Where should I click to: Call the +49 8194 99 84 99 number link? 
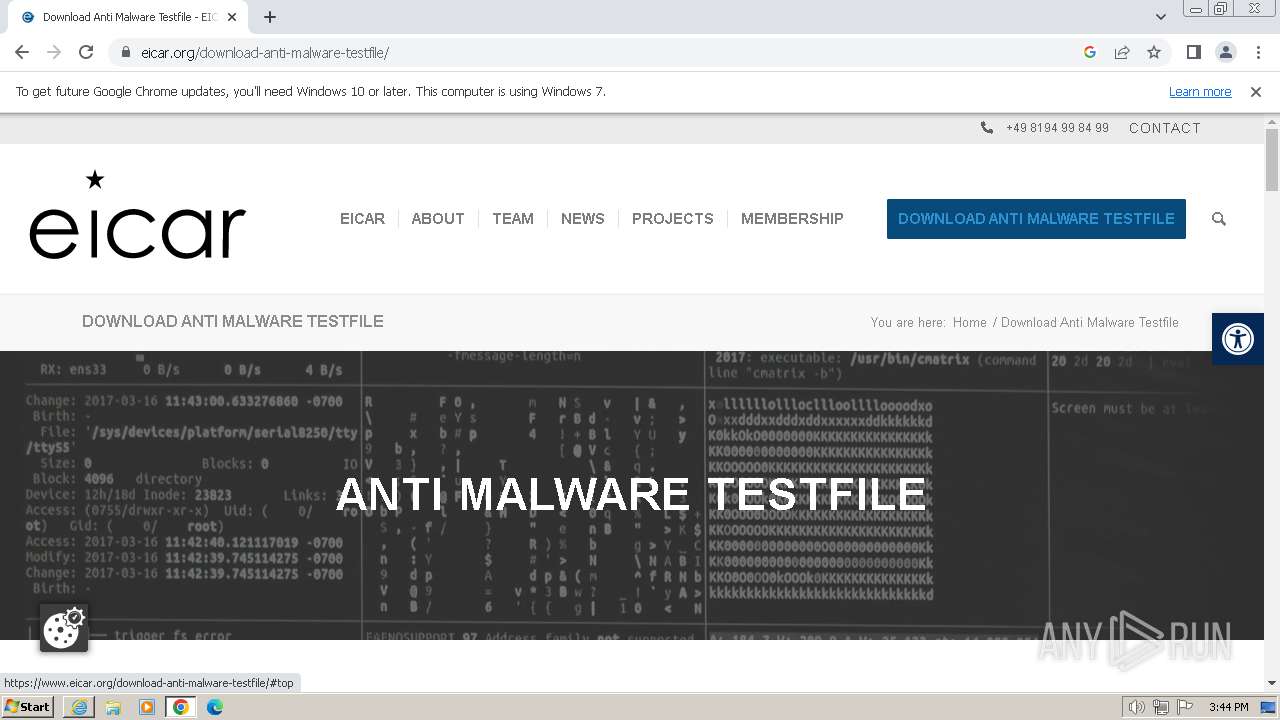(1057, 128)
